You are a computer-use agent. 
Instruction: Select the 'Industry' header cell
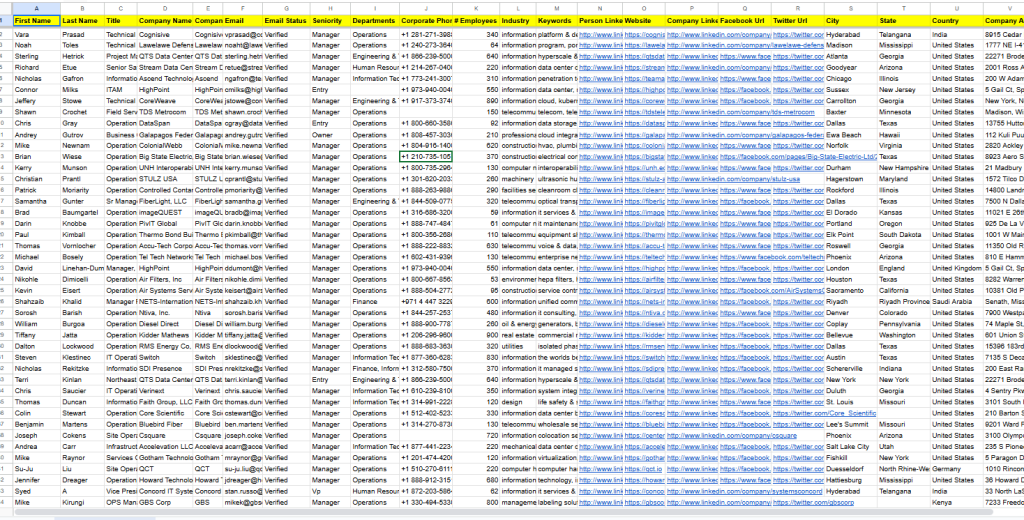pyautogui.click(x=518, y=21)
